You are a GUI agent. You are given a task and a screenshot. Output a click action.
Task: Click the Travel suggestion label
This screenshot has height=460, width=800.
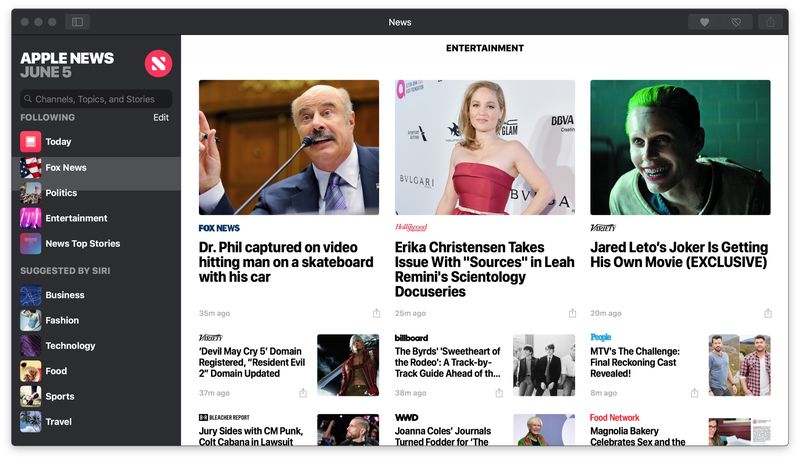pyautogui.click(x=59, y=422)
